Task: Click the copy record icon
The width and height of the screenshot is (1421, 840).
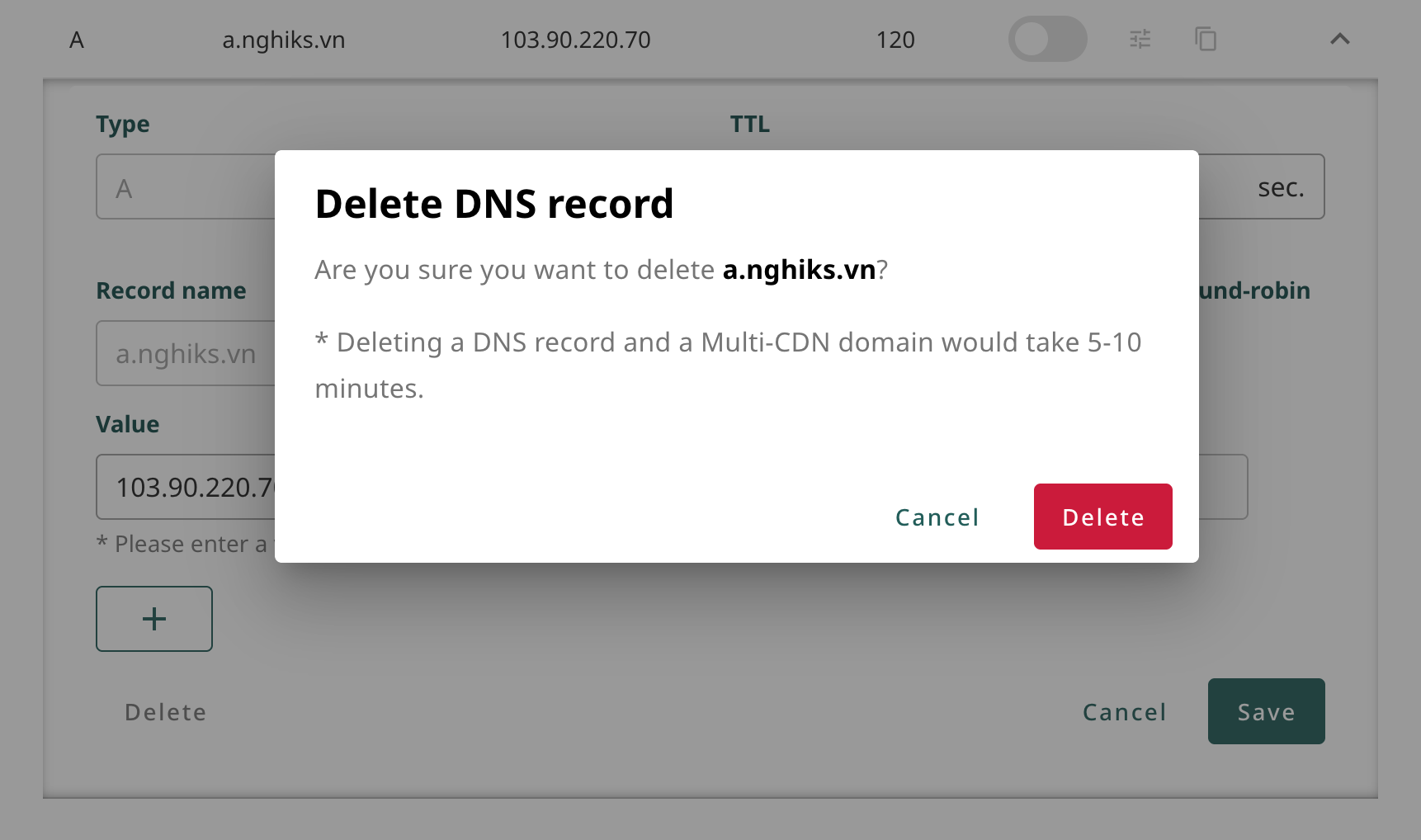Action: tap(1206, 39)
